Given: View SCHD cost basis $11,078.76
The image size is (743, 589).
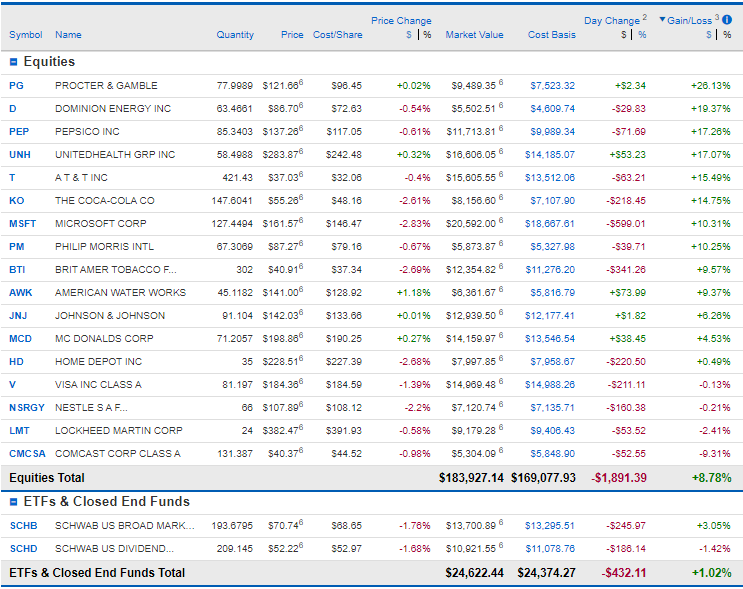Looking at the screenshot, I should [x=550, y=549].
